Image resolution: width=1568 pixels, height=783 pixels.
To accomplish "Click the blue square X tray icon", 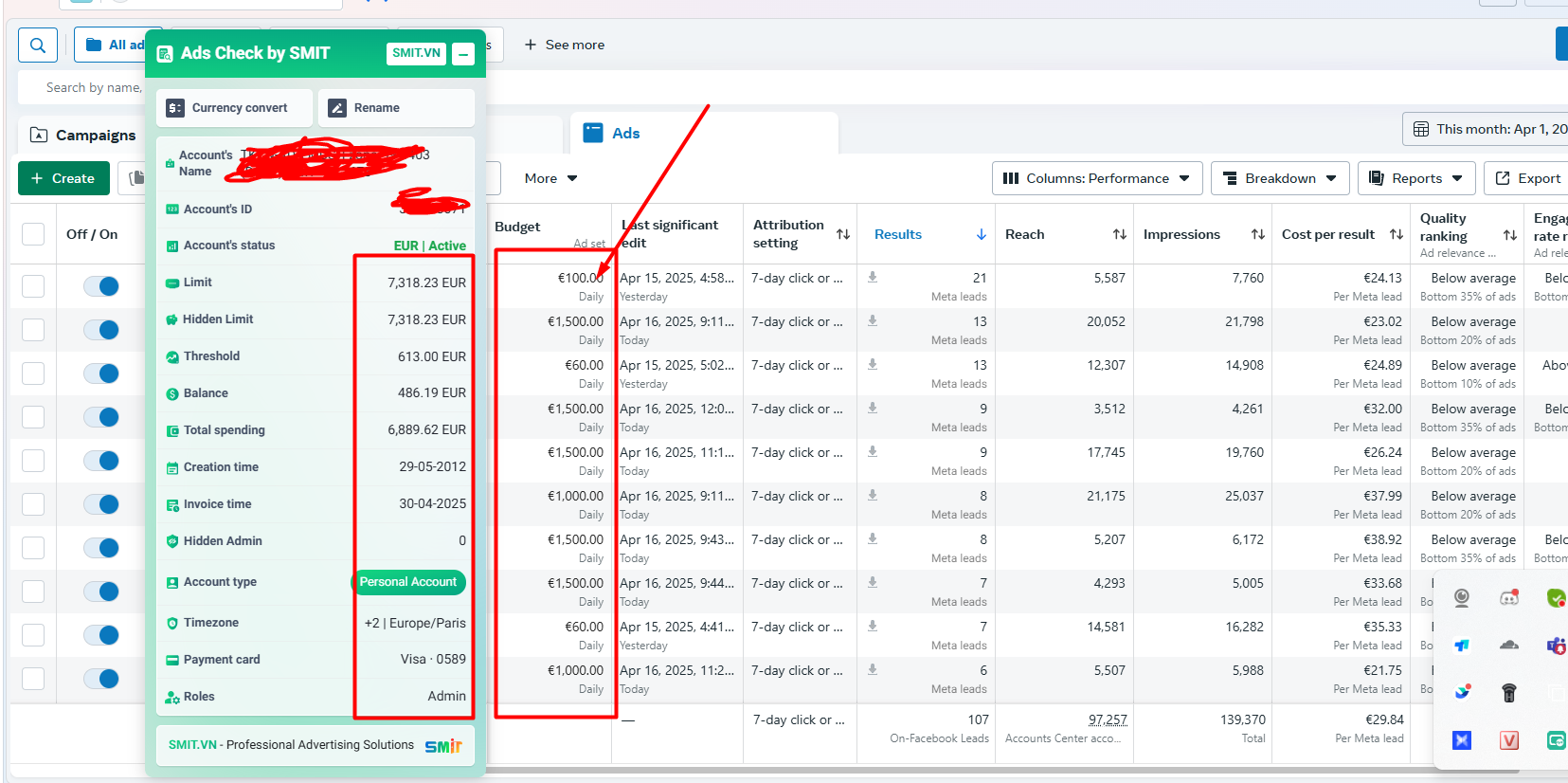I will coord(1462,740).
